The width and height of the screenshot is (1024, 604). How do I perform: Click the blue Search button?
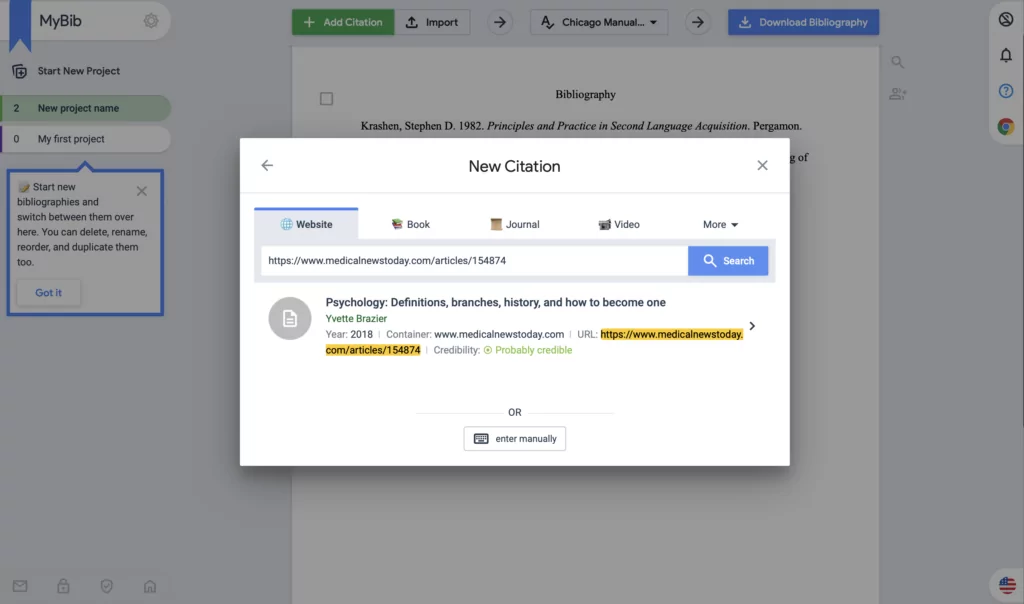(x=728, y=261)
